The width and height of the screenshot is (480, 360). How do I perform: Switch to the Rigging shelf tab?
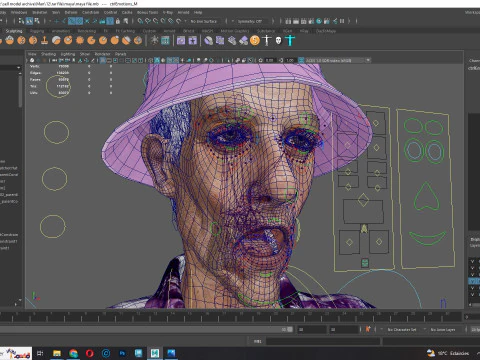[x=37, y=31]
